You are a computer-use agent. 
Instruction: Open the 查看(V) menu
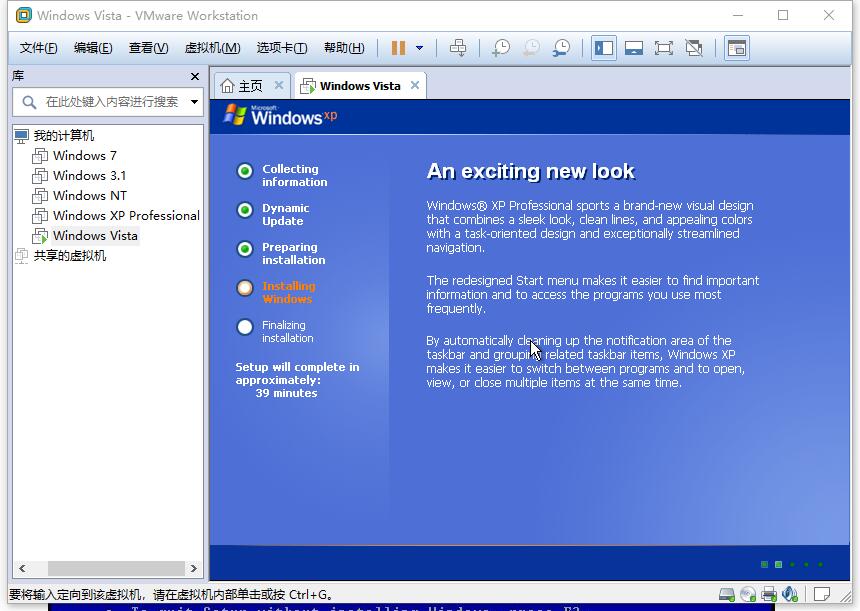[x=148, y=48]
